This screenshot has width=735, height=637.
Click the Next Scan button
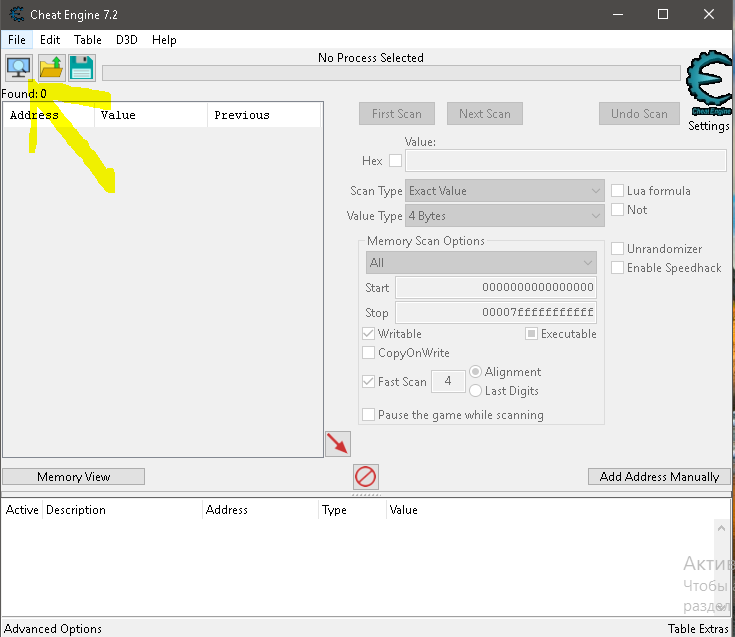coord(485,113)
